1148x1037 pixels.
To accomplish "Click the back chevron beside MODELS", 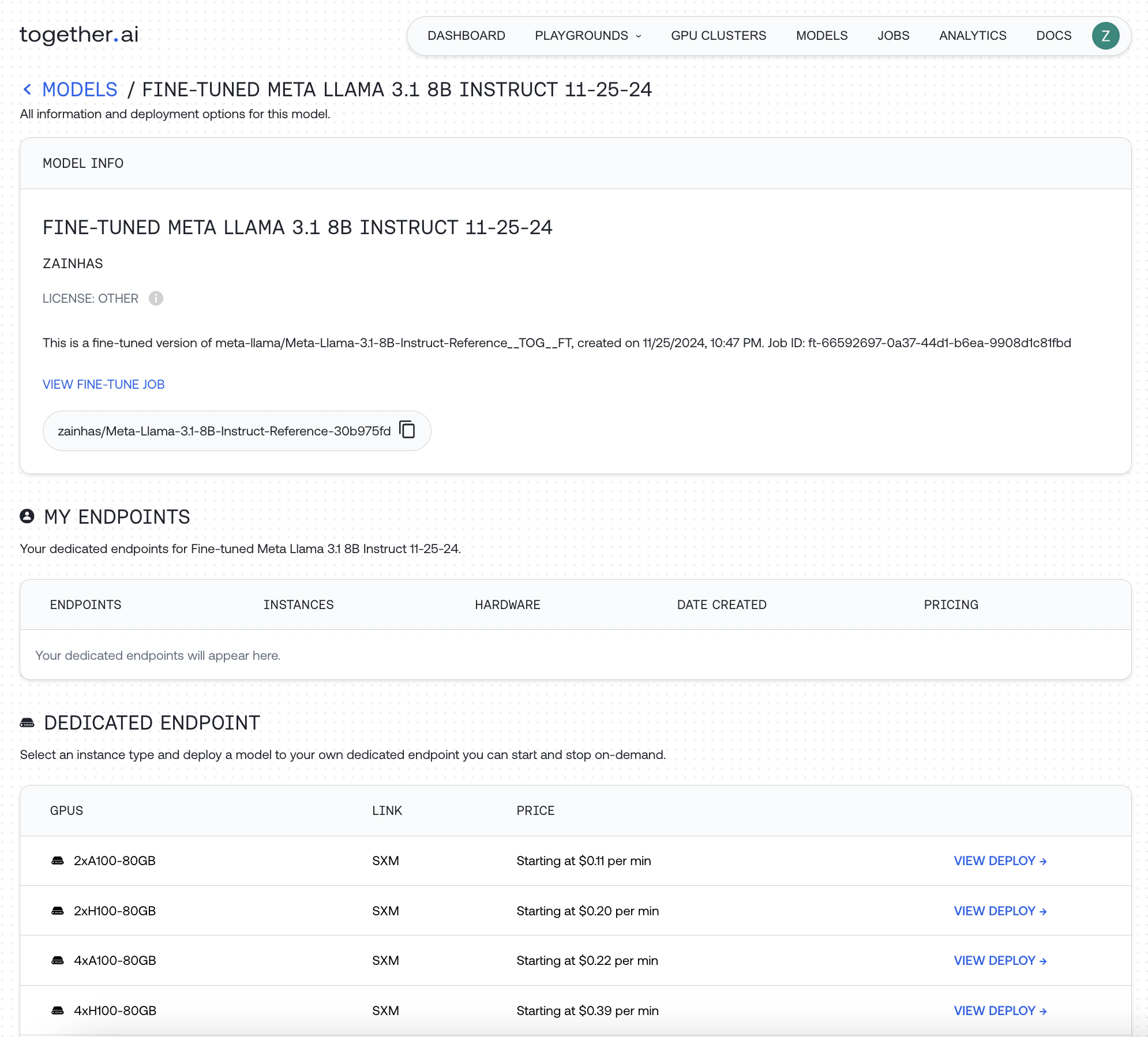I will coord(27,89).
